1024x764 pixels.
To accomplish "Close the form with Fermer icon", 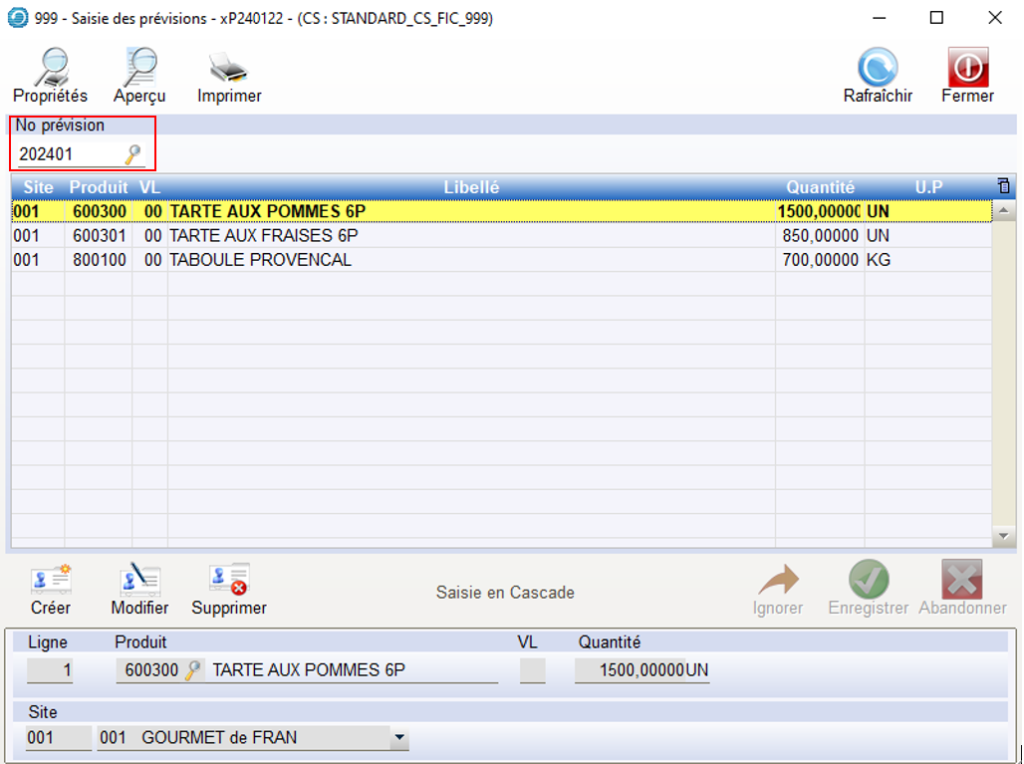I will 967,69.
